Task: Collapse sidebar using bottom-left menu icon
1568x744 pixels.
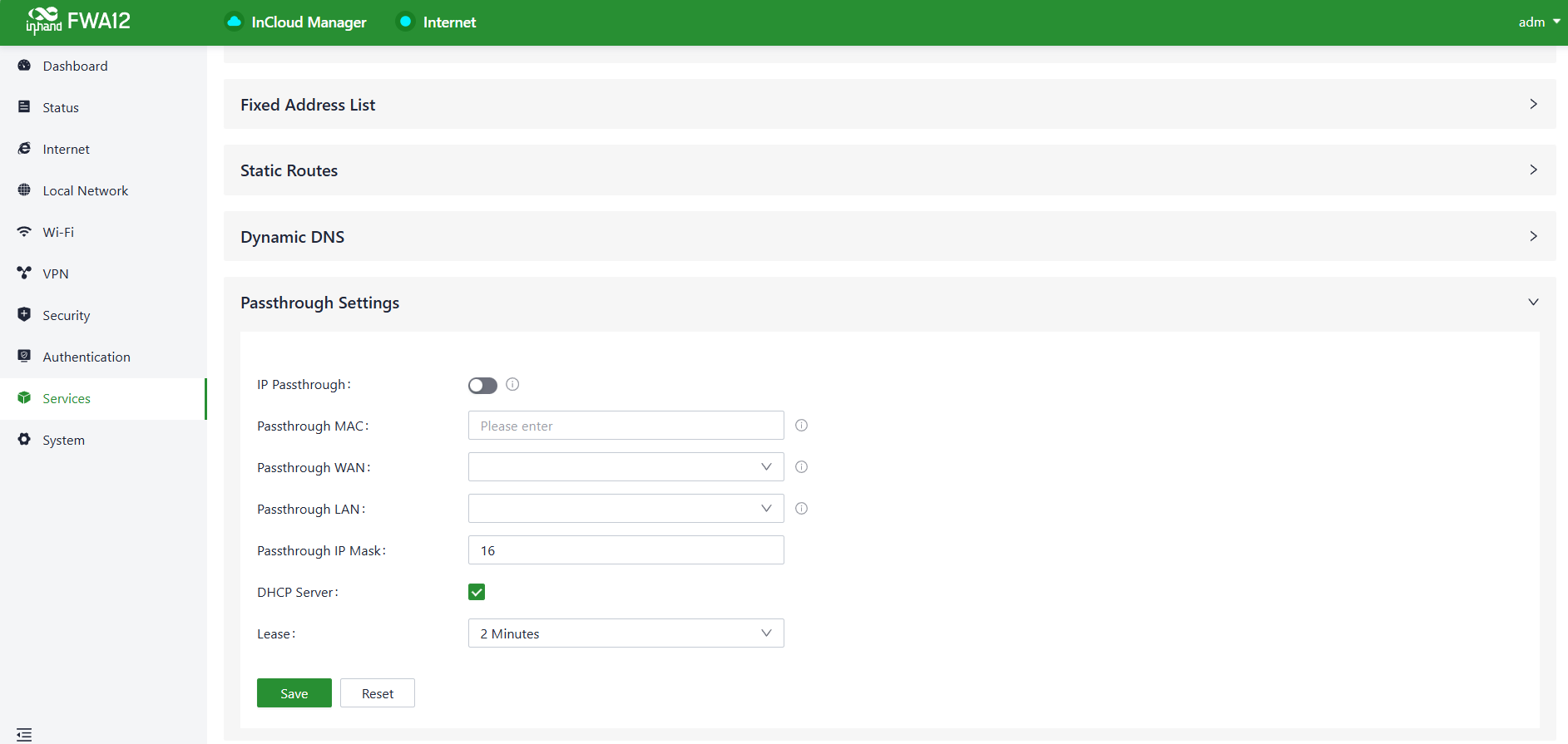Action: [x=24, y=735]
